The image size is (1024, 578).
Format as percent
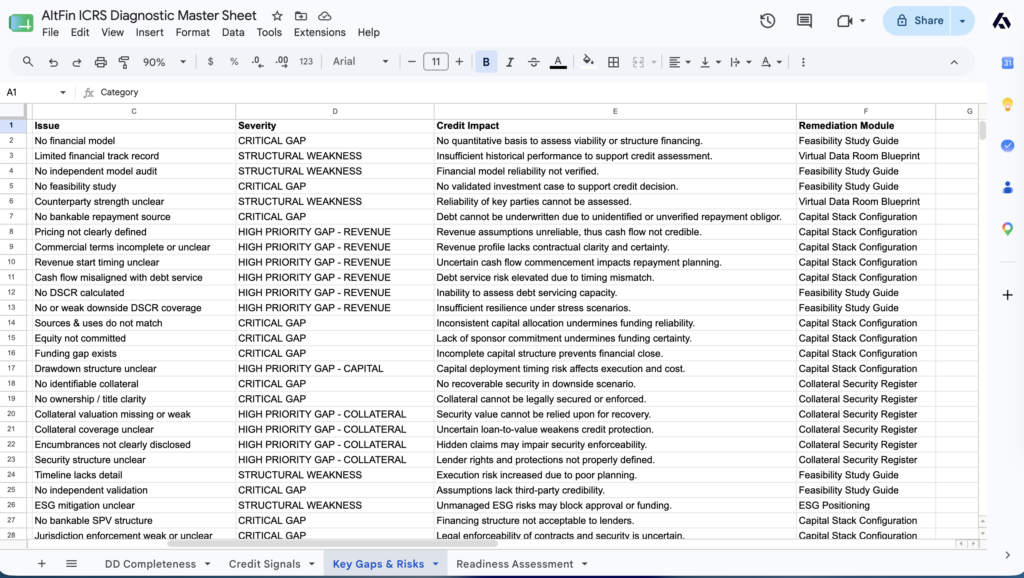pos(234,62)
